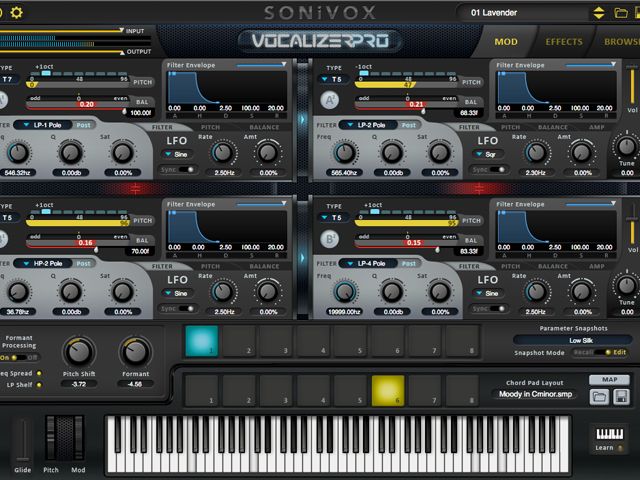Click the Low Silk snapshot name field
640x480 pixels.
[x=573, y=340]
